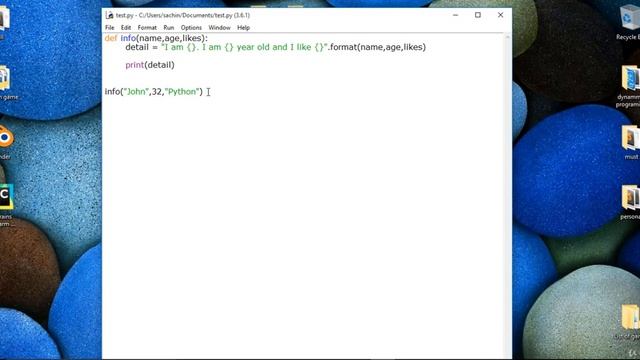
Task: Open the File menu
Action: click(110, 28)
